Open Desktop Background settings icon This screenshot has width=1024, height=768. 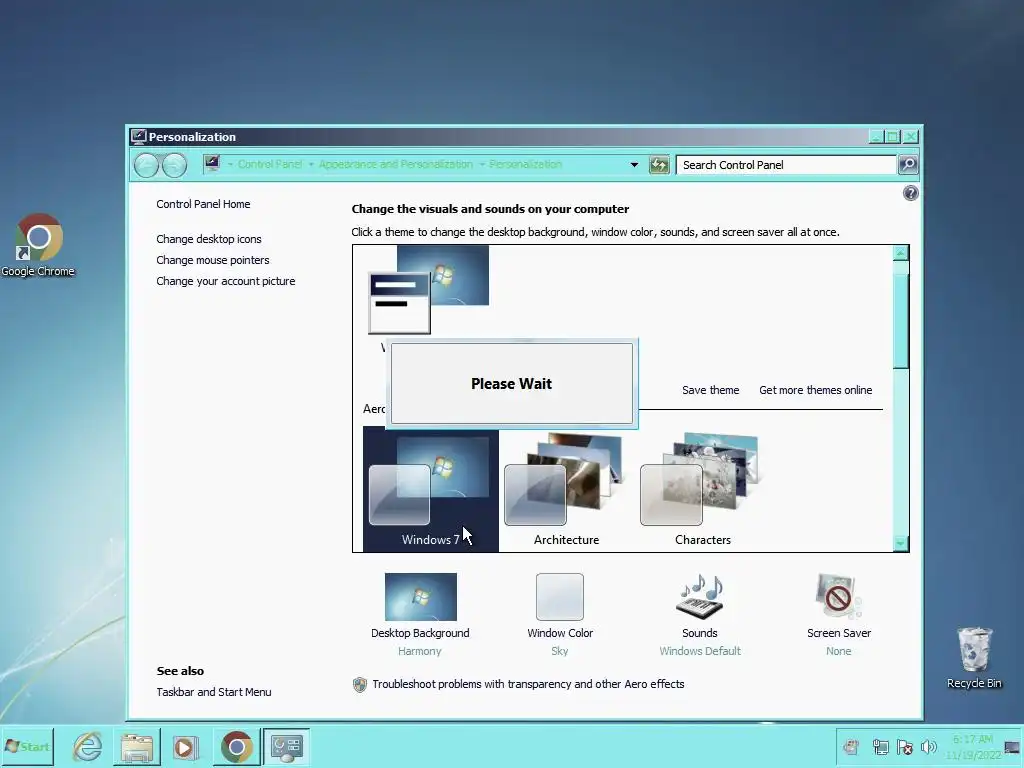click(421, 596)
